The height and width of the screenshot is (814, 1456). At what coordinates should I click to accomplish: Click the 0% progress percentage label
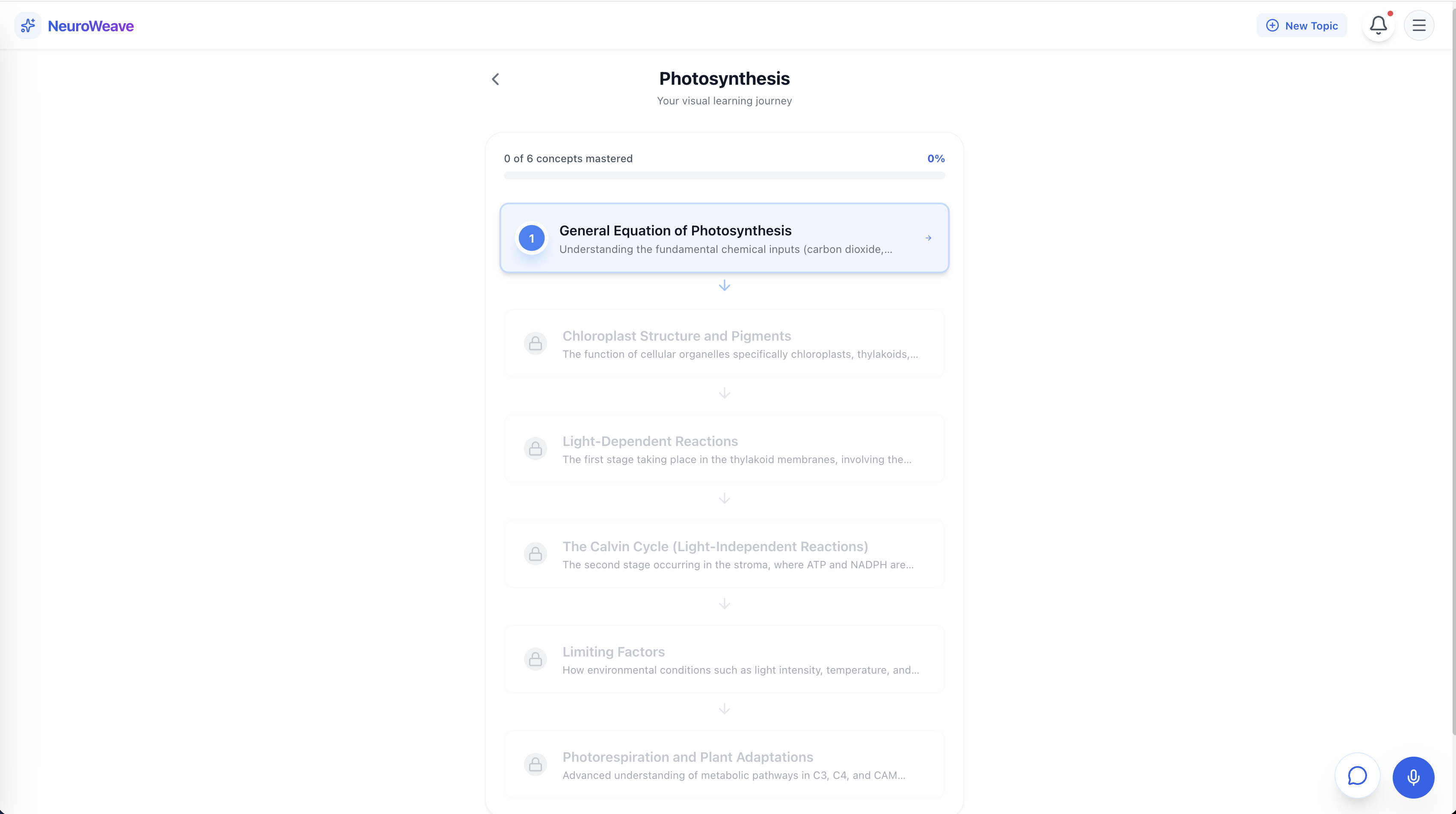pos(935,159)
